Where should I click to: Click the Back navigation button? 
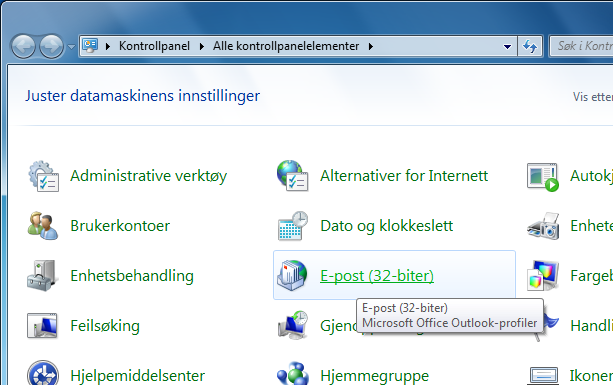tap(23, 47)
